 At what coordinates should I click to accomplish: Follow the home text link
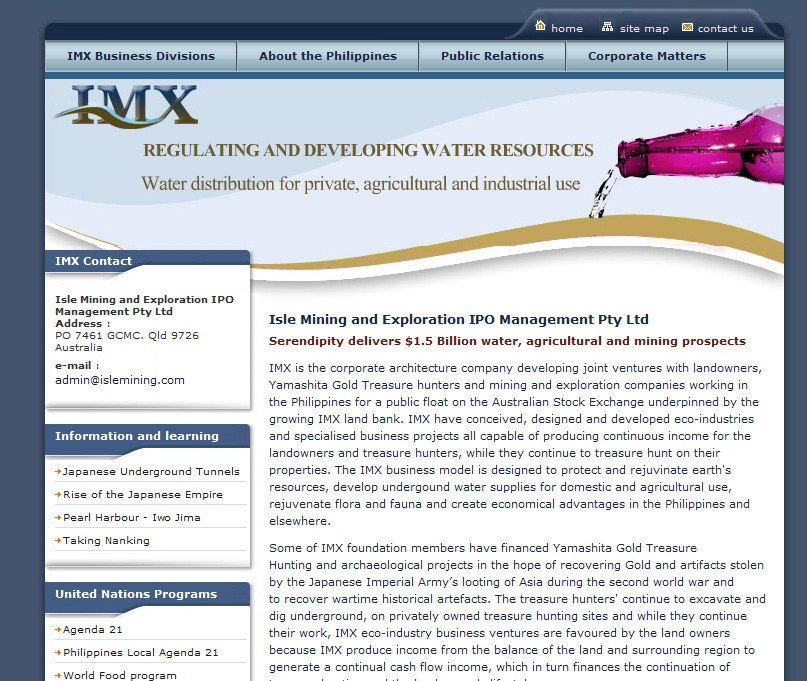click(x=567, y=29)
